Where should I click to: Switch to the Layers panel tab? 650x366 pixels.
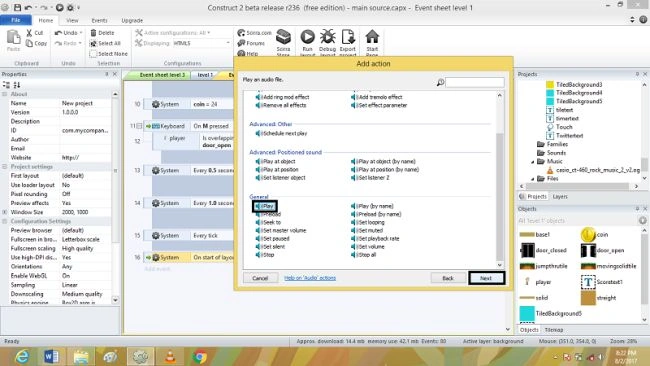point(560,196)
